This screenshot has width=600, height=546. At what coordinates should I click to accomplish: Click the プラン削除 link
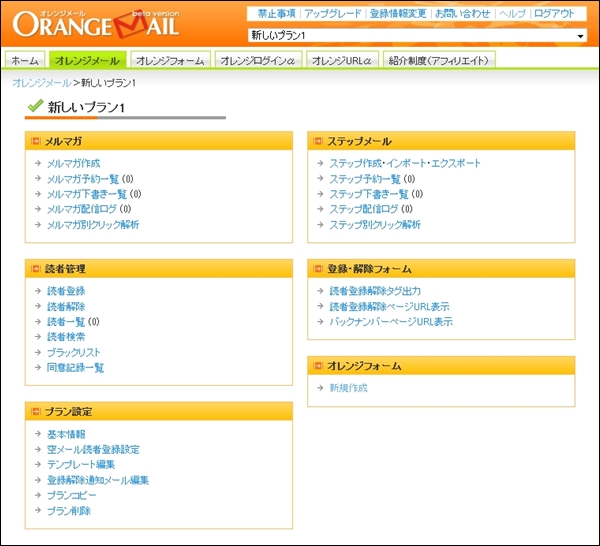point(69,510)
